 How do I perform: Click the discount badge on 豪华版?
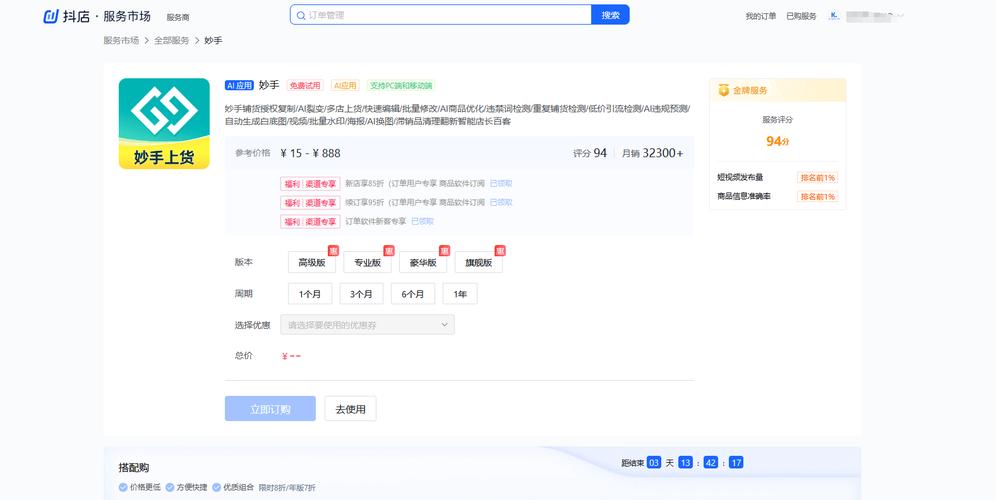point(444,251)
